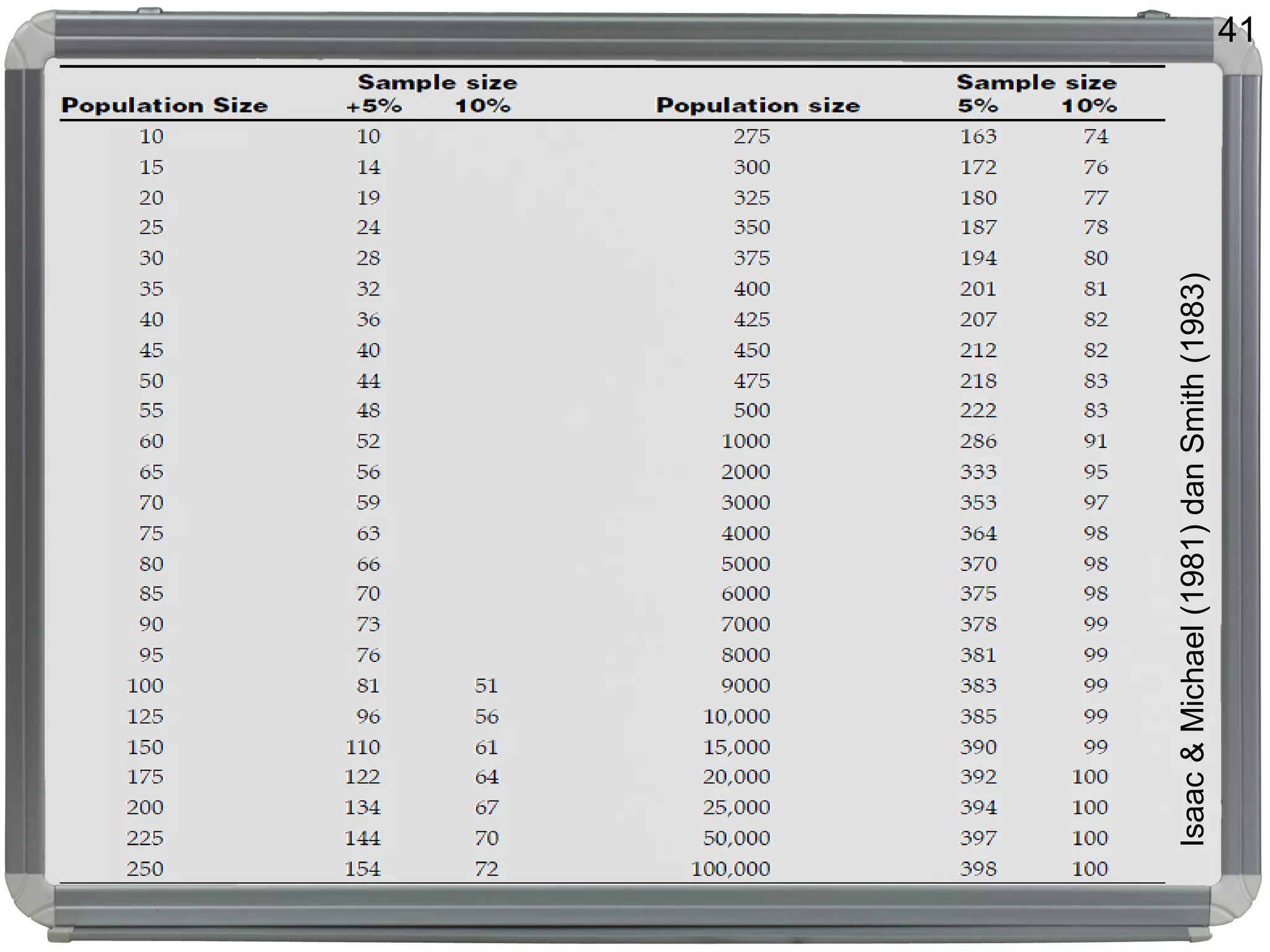Click the right 'Population size' column header
This screenshot has width=1270, height=952.
click(x=758, y=105)
